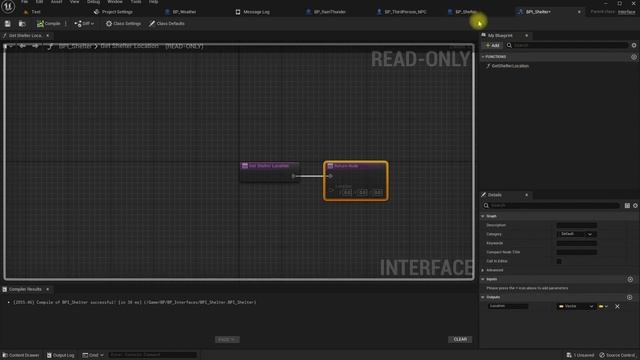Select the Return Node title
Image resolution: width=640 pixels, height=360 pixels.
tap(346, 166)
